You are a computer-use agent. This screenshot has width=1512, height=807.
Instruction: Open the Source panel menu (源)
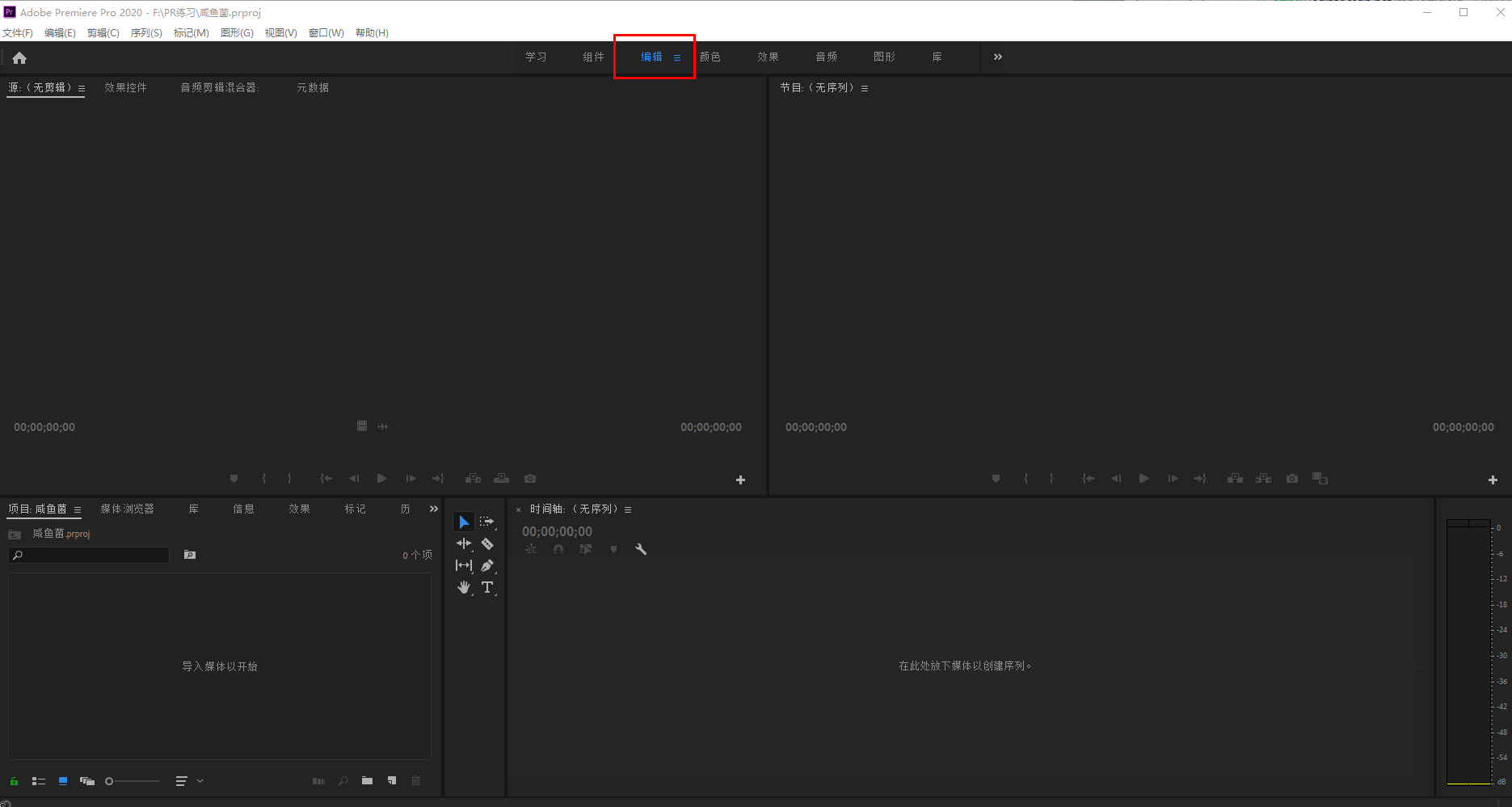pyautogui.click(x=82, y=89)
